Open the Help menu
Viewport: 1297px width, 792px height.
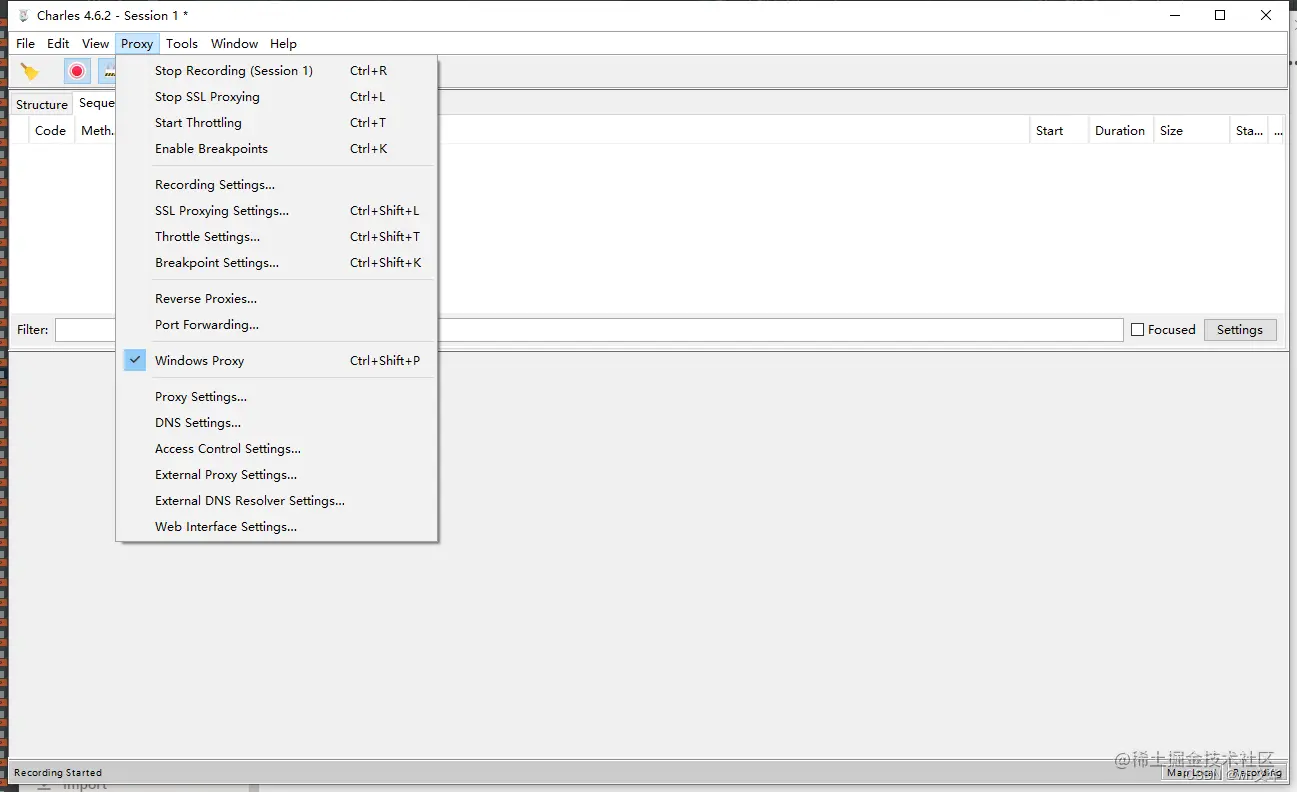[x=283, y=44]
